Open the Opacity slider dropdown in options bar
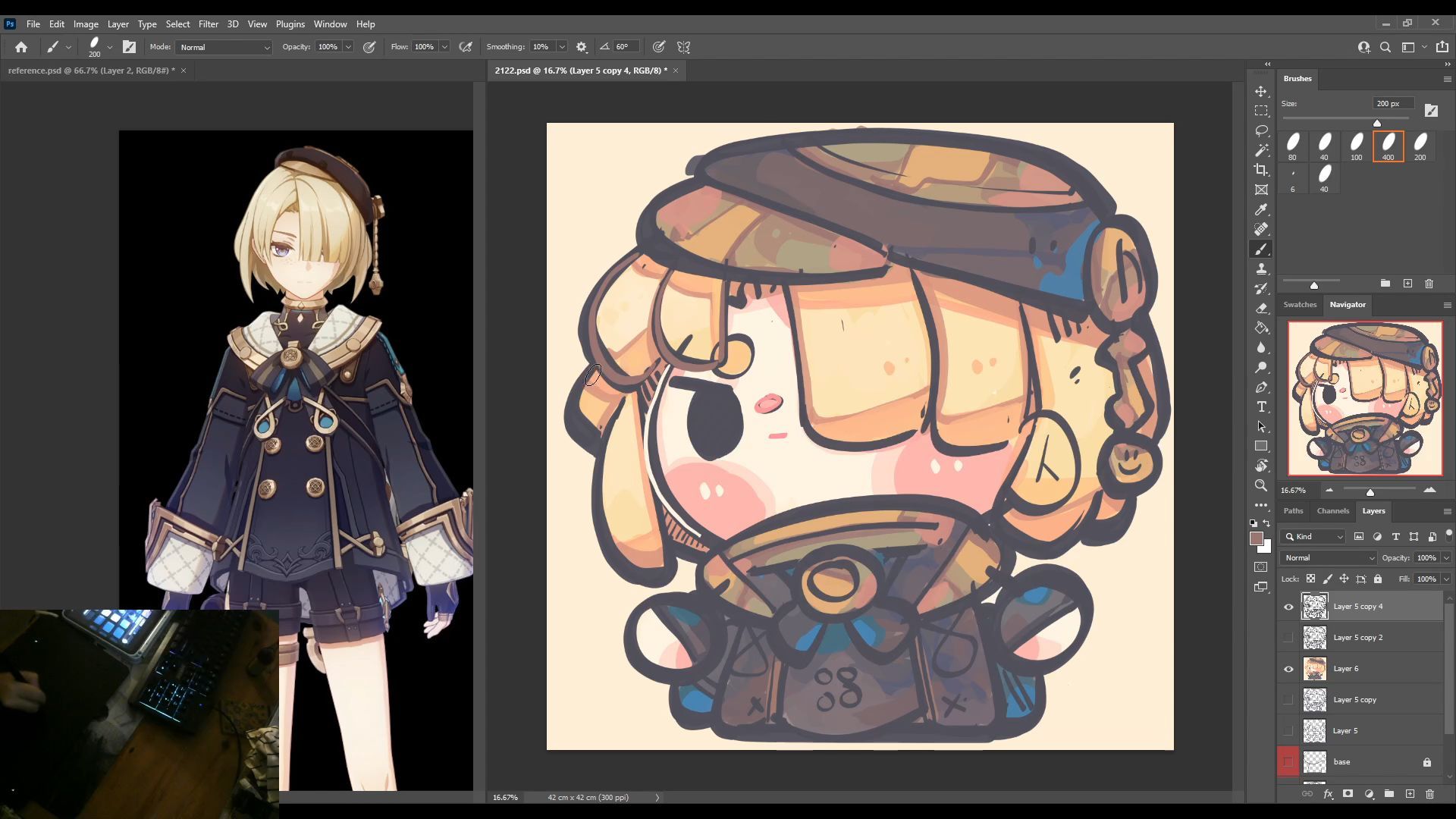This screenshot has width=1456, height=819. tap(348, 47)
